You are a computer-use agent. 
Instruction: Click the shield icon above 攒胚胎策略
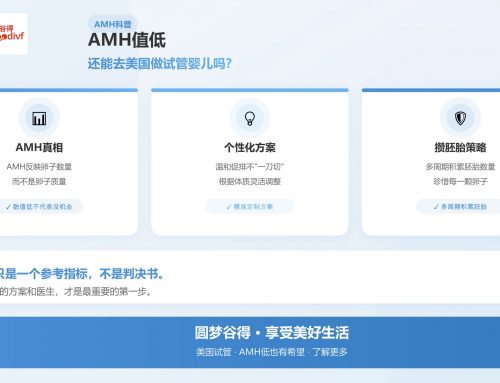point(460,118)
